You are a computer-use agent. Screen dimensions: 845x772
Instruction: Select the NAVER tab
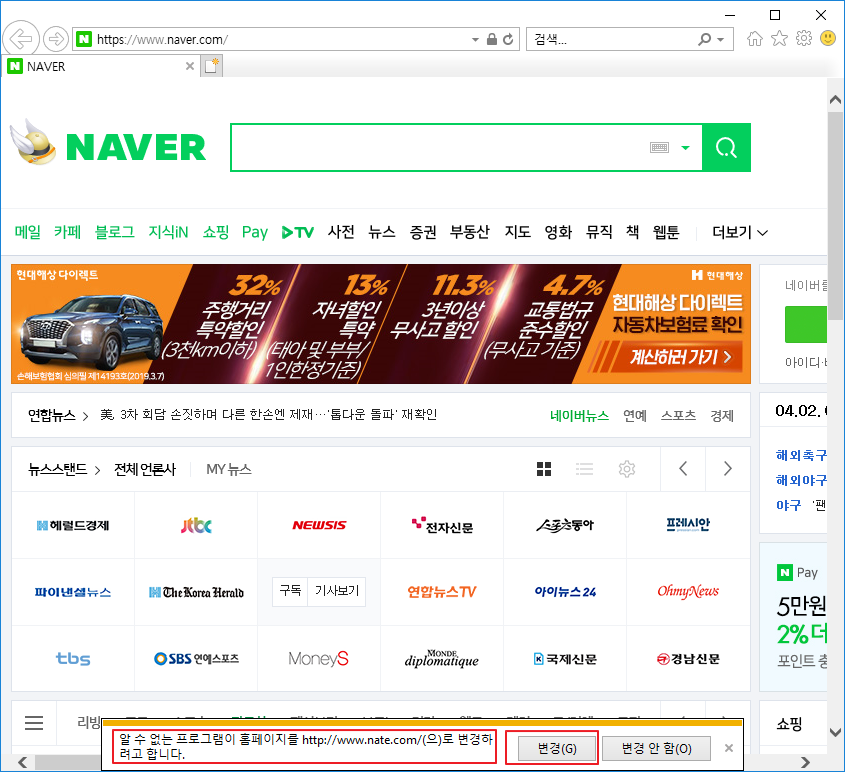point(101,66)
